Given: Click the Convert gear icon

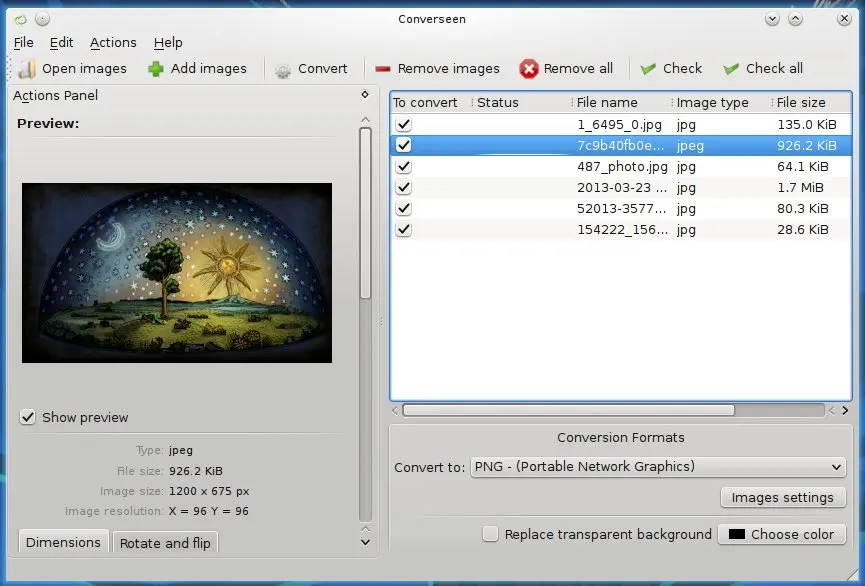Looking at the screenshot, I should coord(283,70).
